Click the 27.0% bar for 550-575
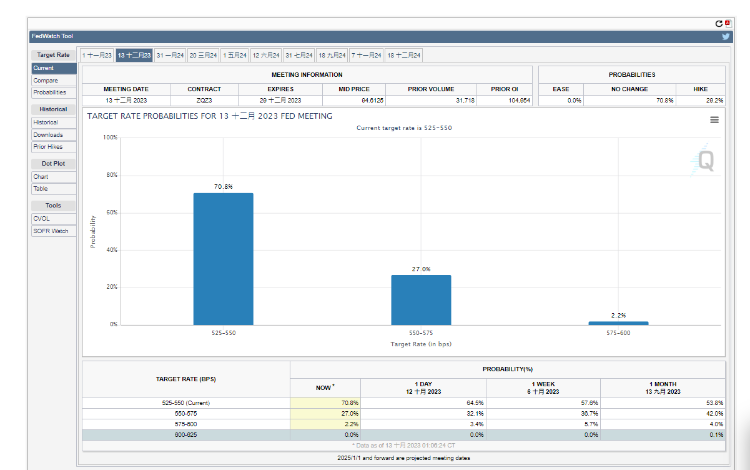750x470 pixels. click(420, 299)
